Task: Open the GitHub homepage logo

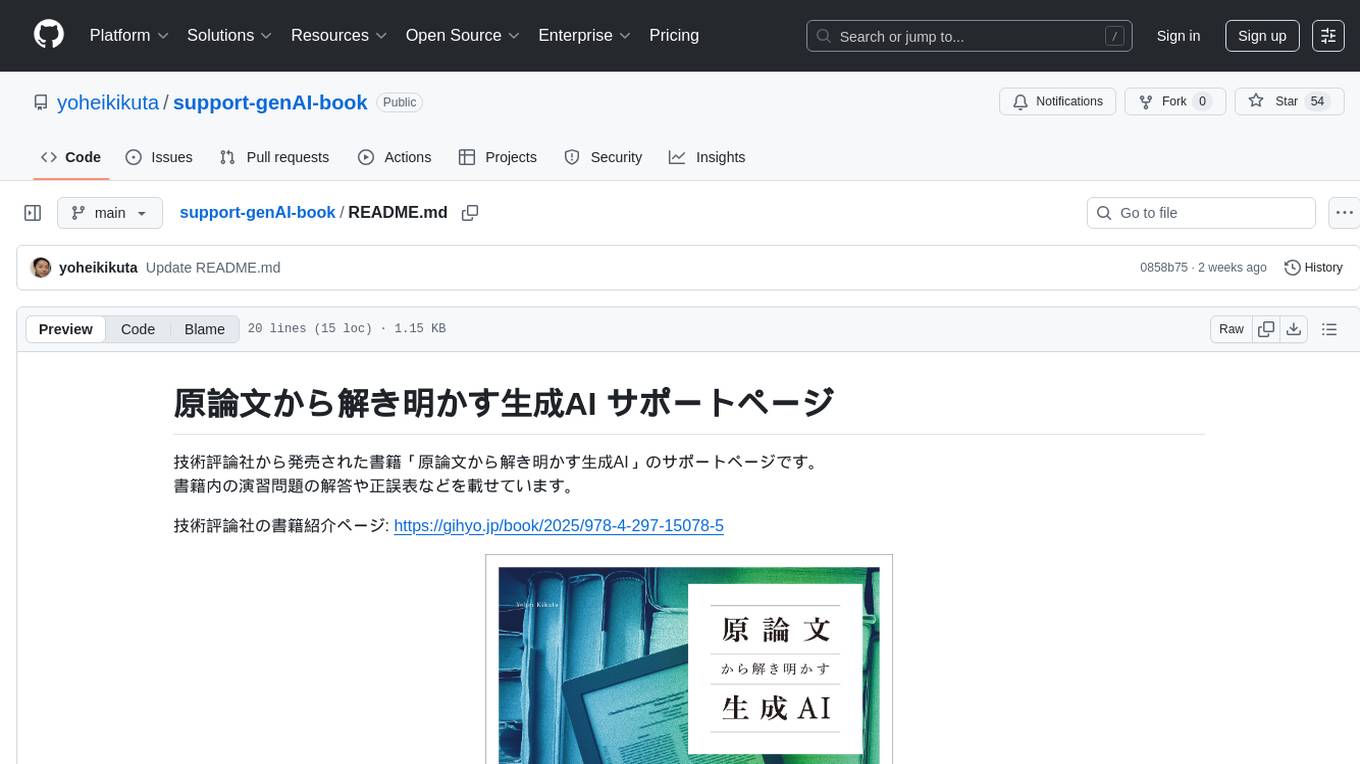Action: click(49, 35)
